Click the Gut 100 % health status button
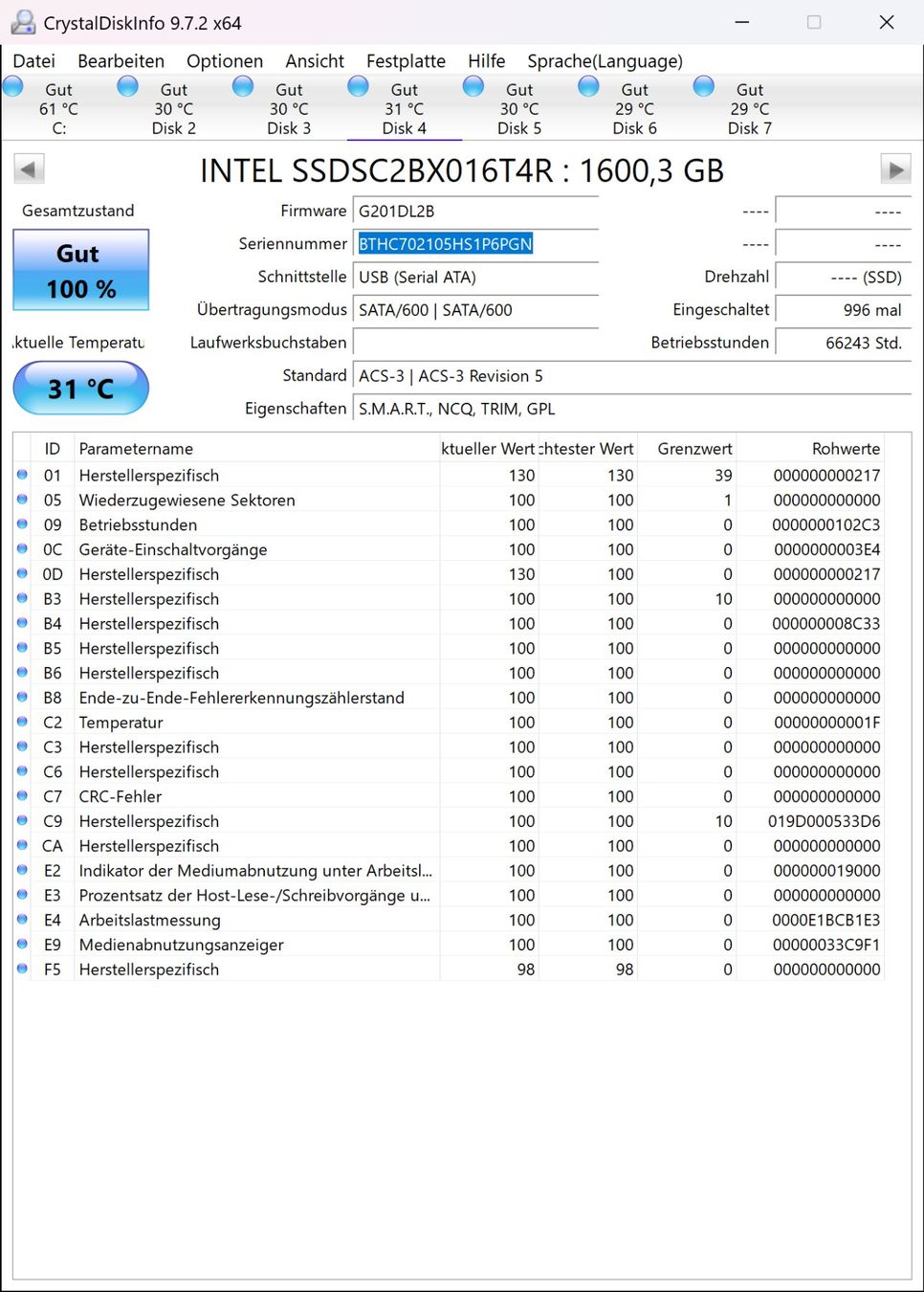This screenshot has height=1292, width=924. point(81,270)
